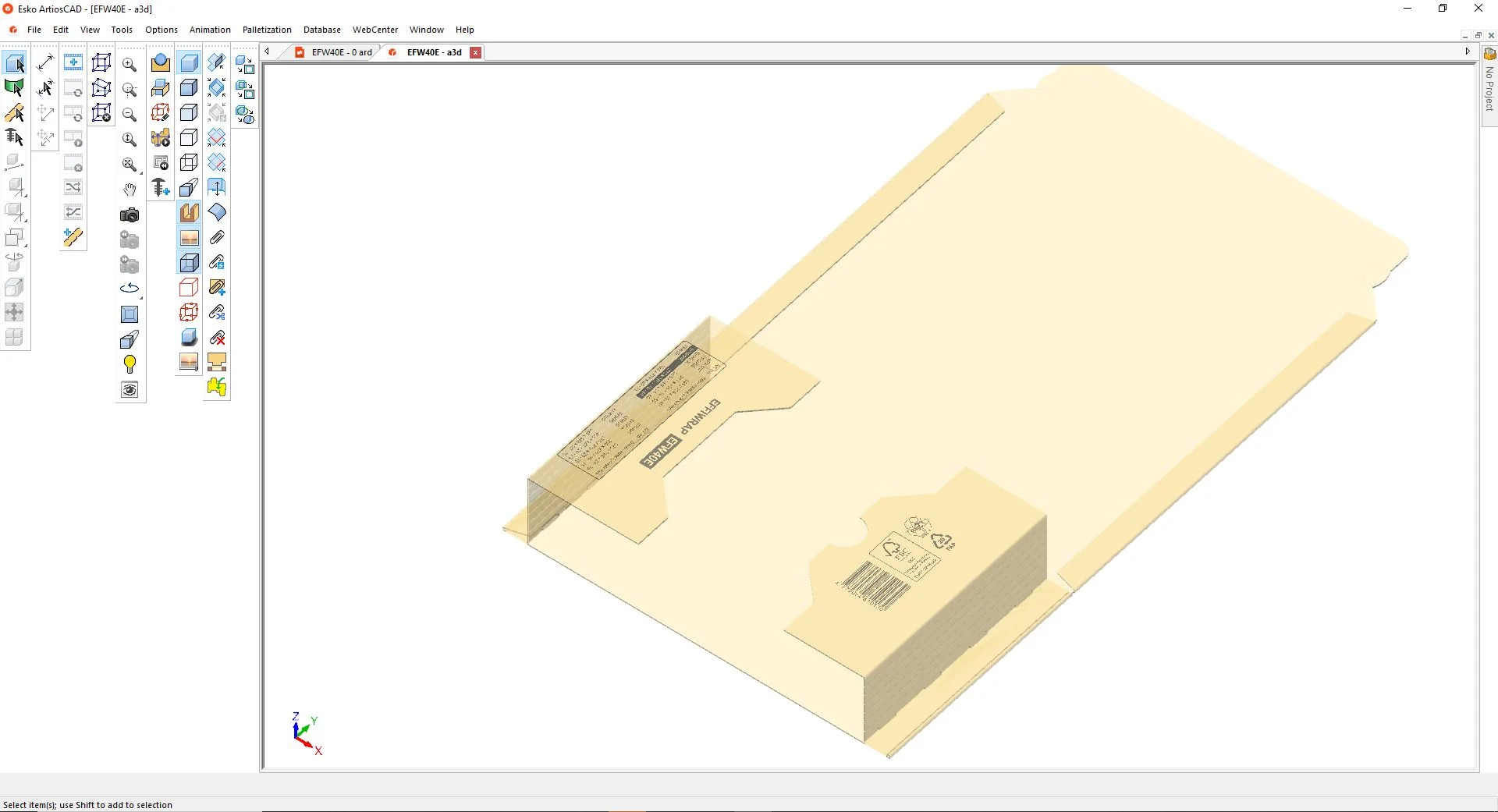This screenshot has width=1498, height=812.
Task: Click the yellow puzzle piece icon
Action: click(x=217, y=387)
